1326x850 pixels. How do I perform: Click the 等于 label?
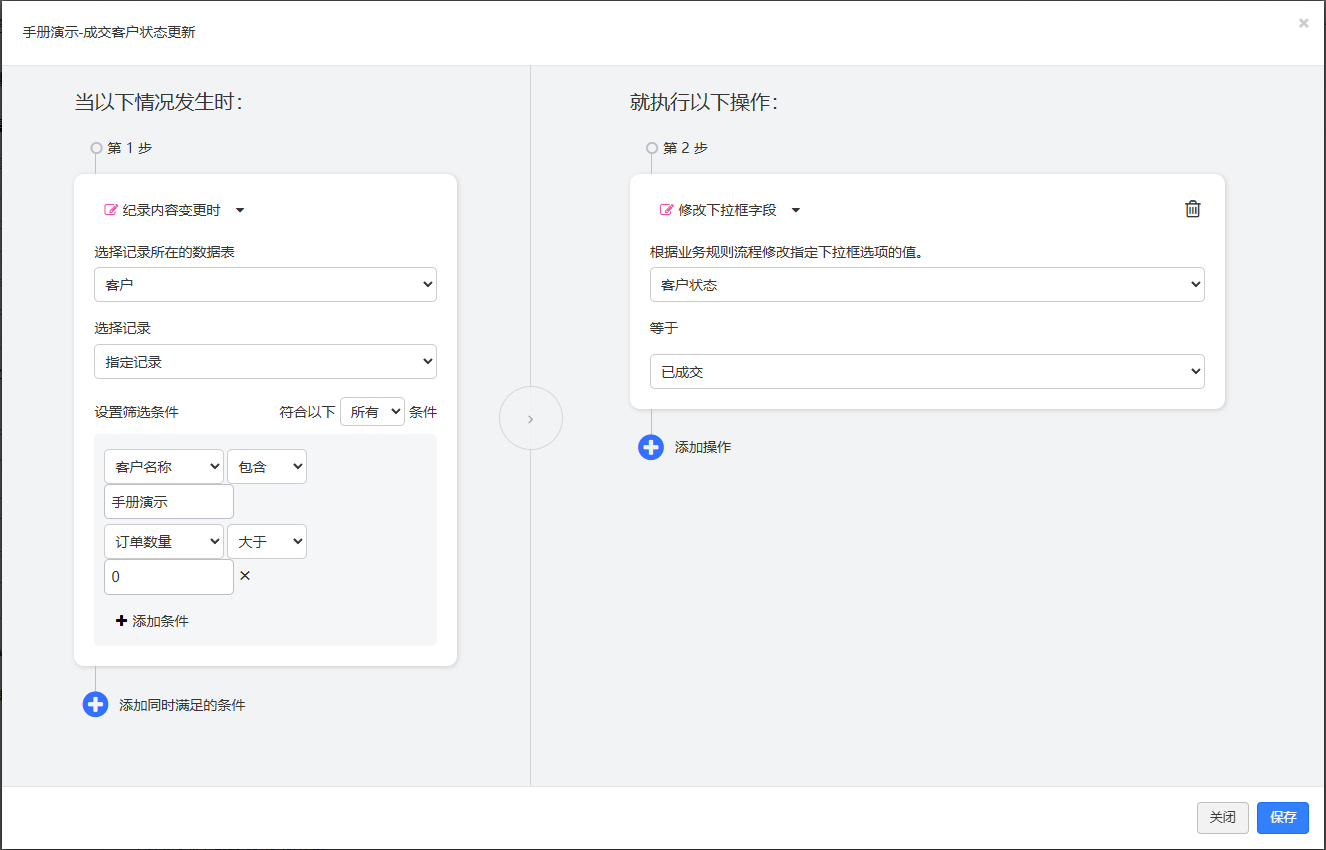pyautogui.click(x=664, y=328)
